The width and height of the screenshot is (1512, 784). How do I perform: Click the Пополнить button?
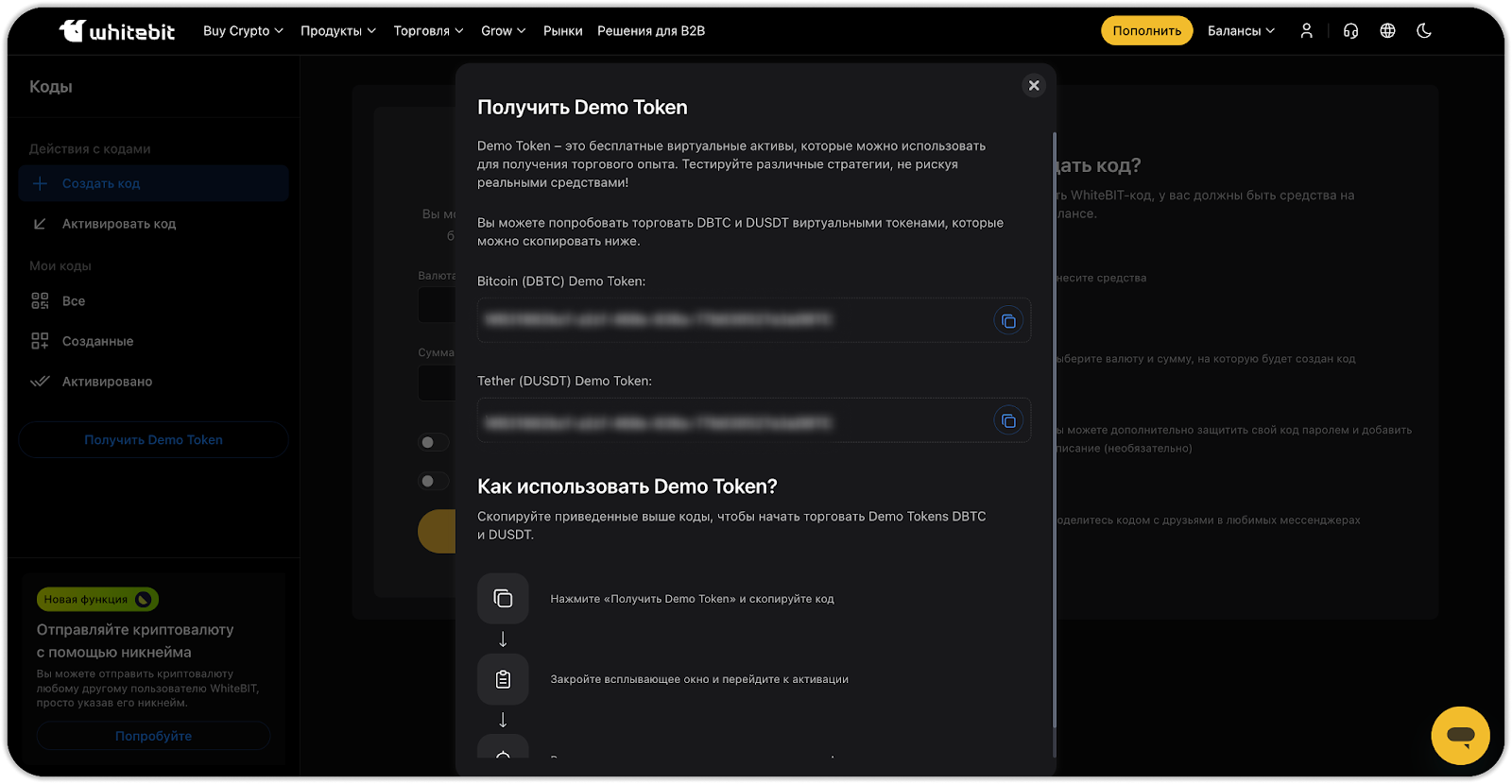point(1146,31)
